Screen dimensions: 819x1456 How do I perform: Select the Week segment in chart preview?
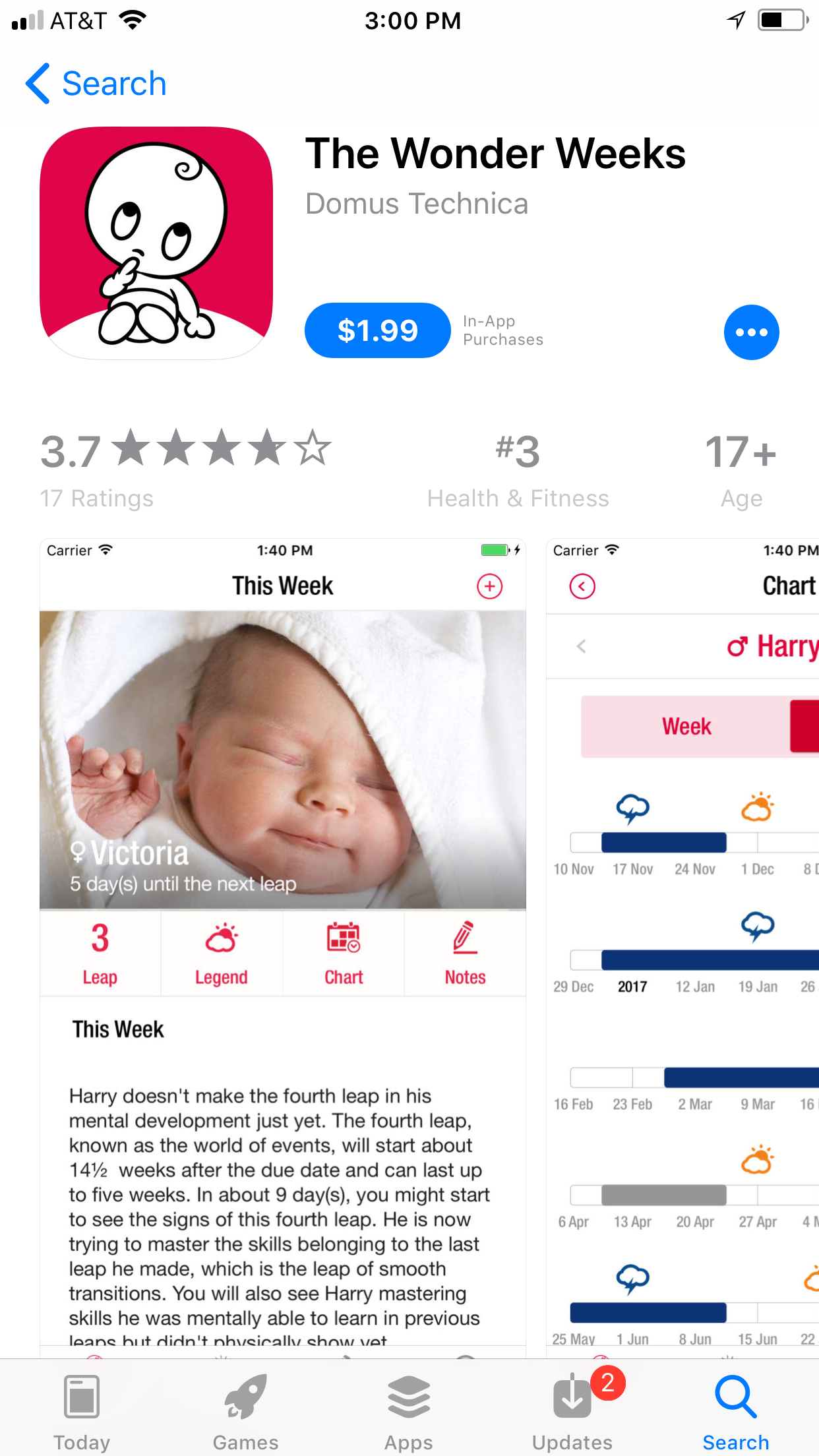coord(686,726)
